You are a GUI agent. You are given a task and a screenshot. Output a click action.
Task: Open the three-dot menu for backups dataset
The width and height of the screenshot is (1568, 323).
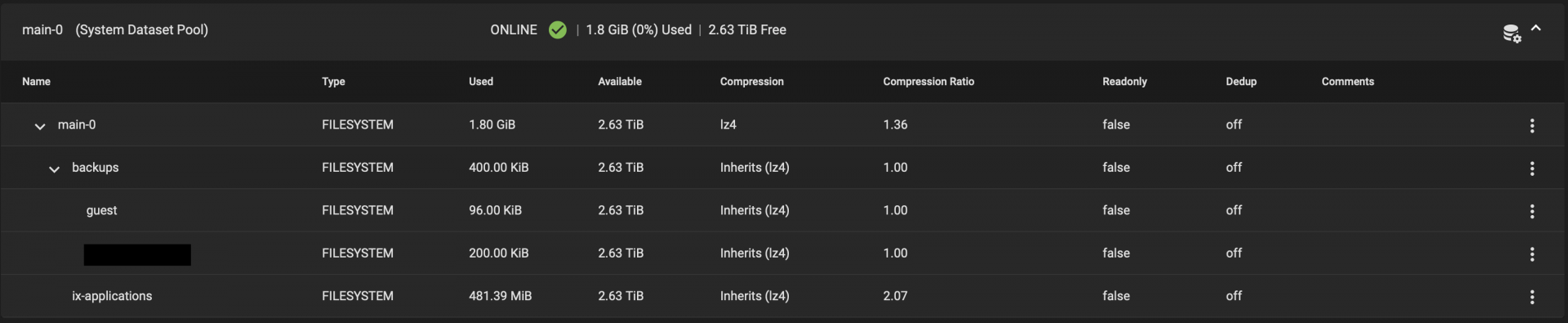1532,168
